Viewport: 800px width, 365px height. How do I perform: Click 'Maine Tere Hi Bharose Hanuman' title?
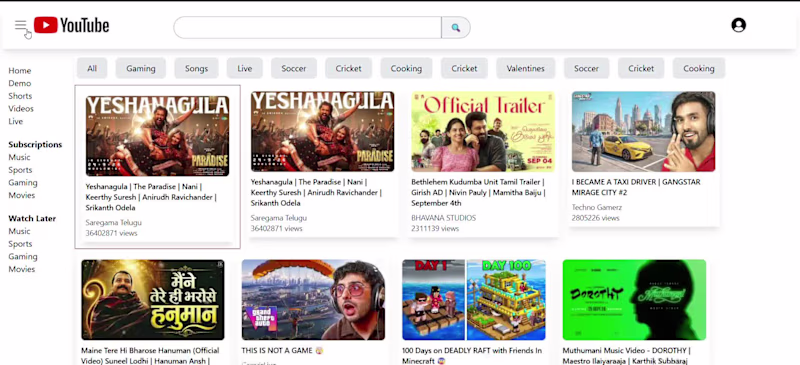coord(150,356)
